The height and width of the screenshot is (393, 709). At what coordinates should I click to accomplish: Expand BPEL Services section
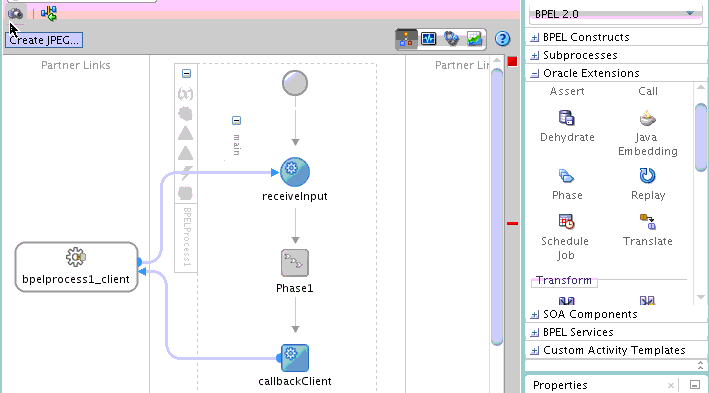coord(535,333)
